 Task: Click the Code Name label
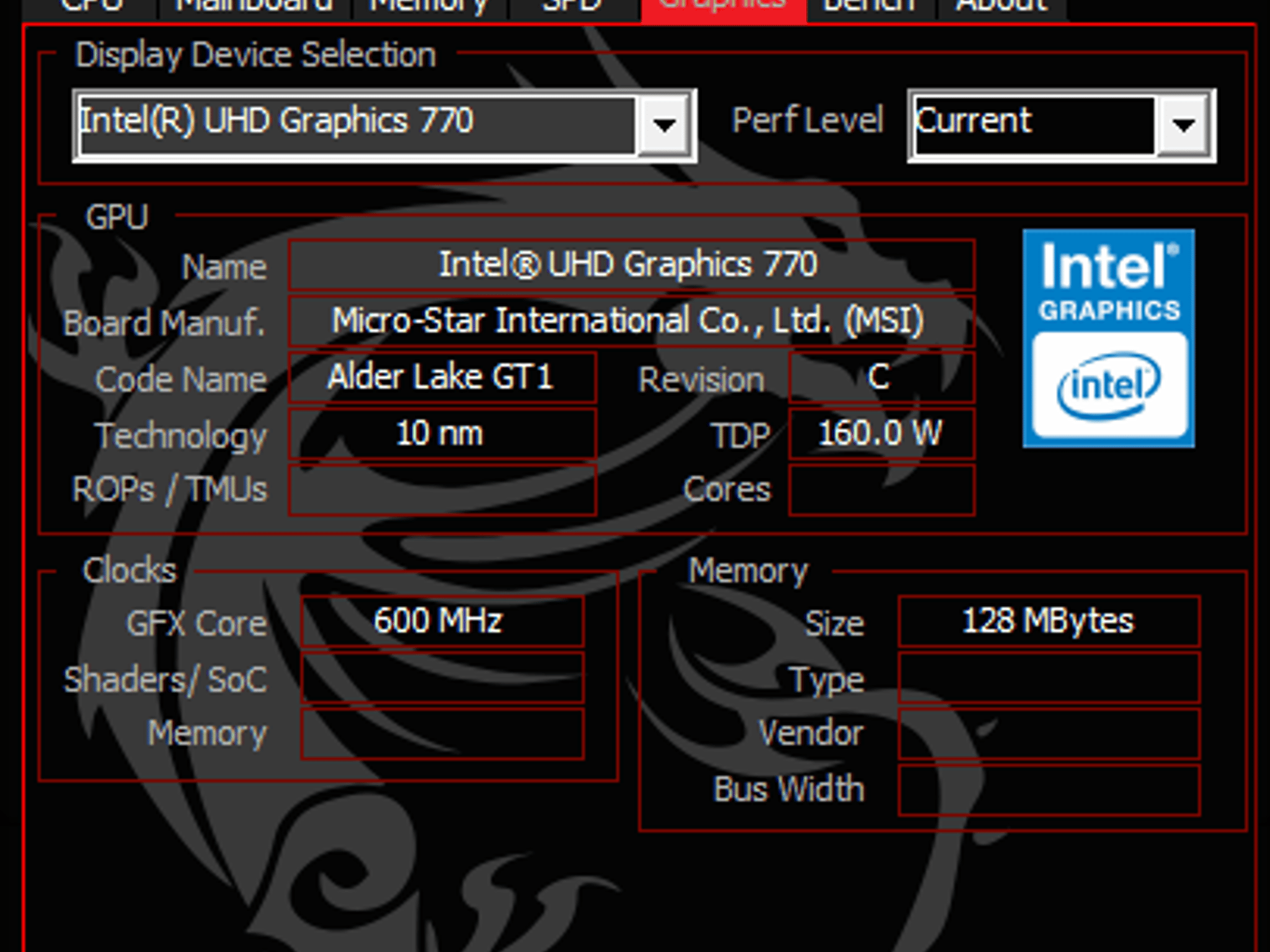click(x=181, y=379)
